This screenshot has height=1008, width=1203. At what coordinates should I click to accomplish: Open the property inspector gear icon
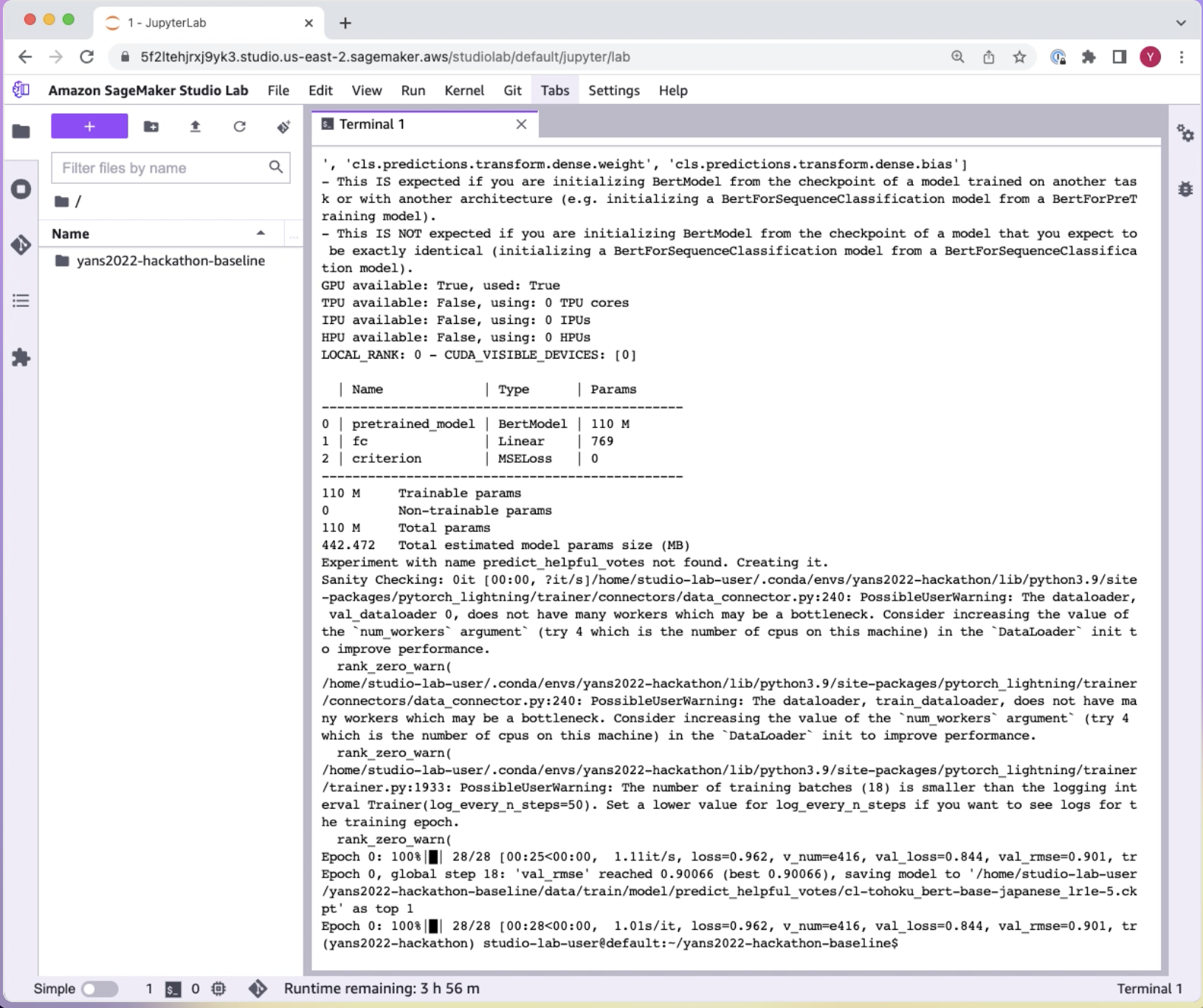1185,133
